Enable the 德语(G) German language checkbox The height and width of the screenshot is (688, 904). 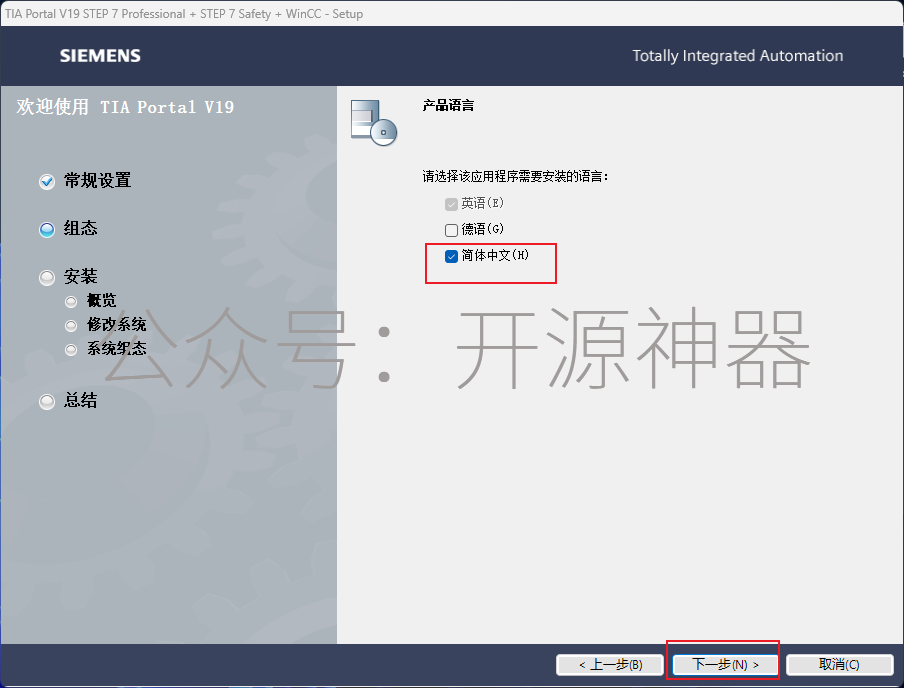point(451,230)
